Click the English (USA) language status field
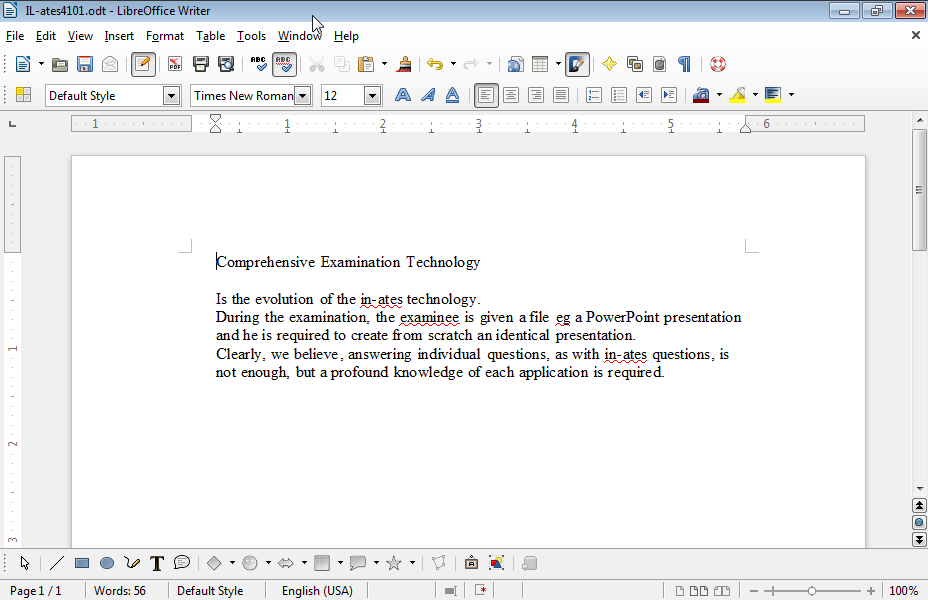This screenshot has width=928, height=600. click(x=317, y=591)
